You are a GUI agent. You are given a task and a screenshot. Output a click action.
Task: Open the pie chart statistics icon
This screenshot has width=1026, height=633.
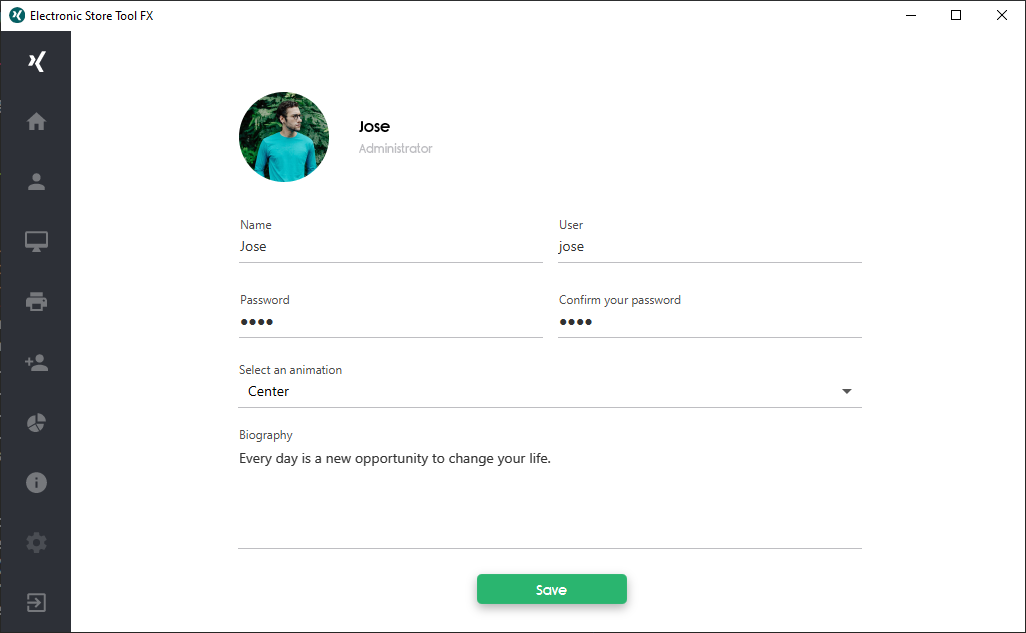click(x=36, y=422)
